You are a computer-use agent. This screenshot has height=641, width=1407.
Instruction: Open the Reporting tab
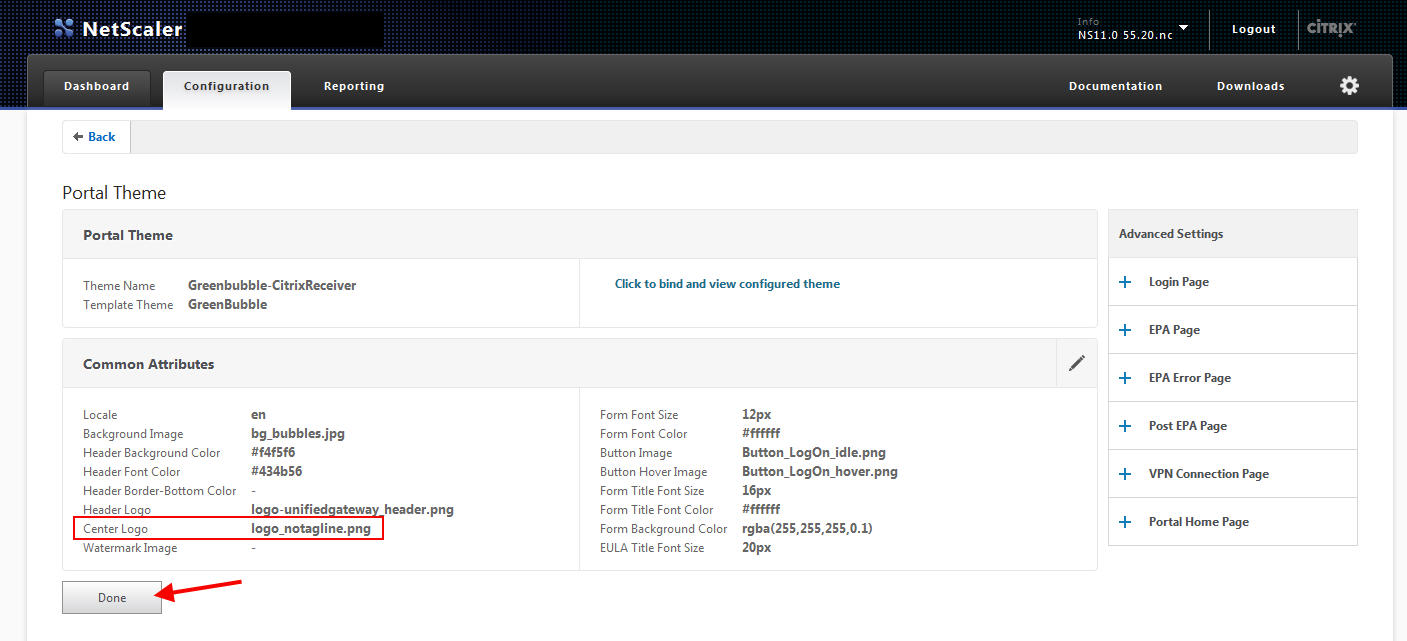[x=354, y=87]
